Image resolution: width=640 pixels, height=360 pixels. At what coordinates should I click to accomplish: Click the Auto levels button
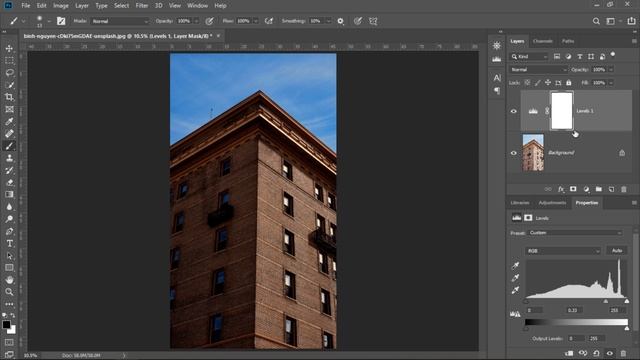(x=617, y=251)
